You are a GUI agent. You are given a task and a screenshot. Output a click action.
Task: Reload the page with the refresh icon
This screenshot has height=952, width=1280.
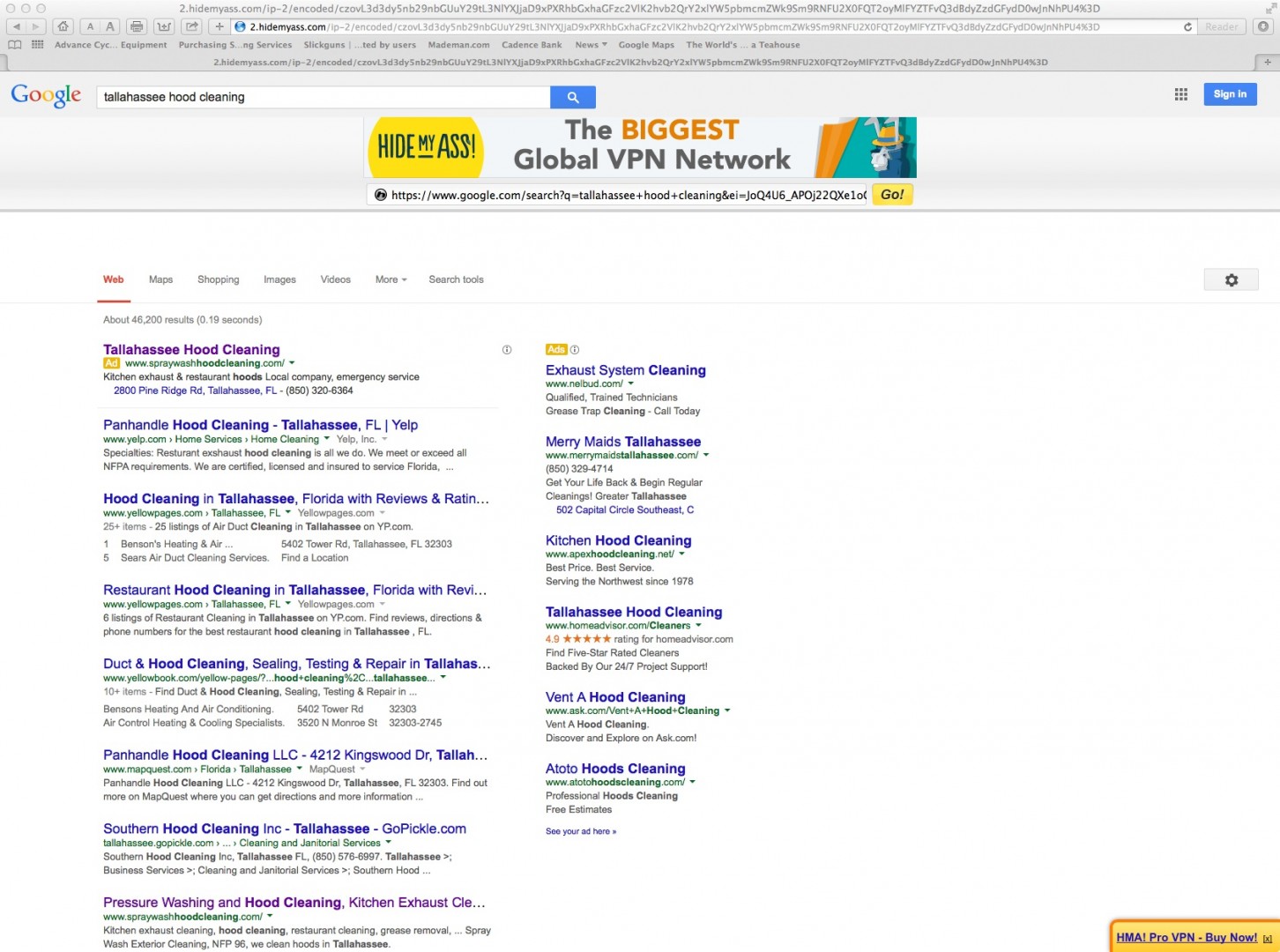coord(1187,26)
